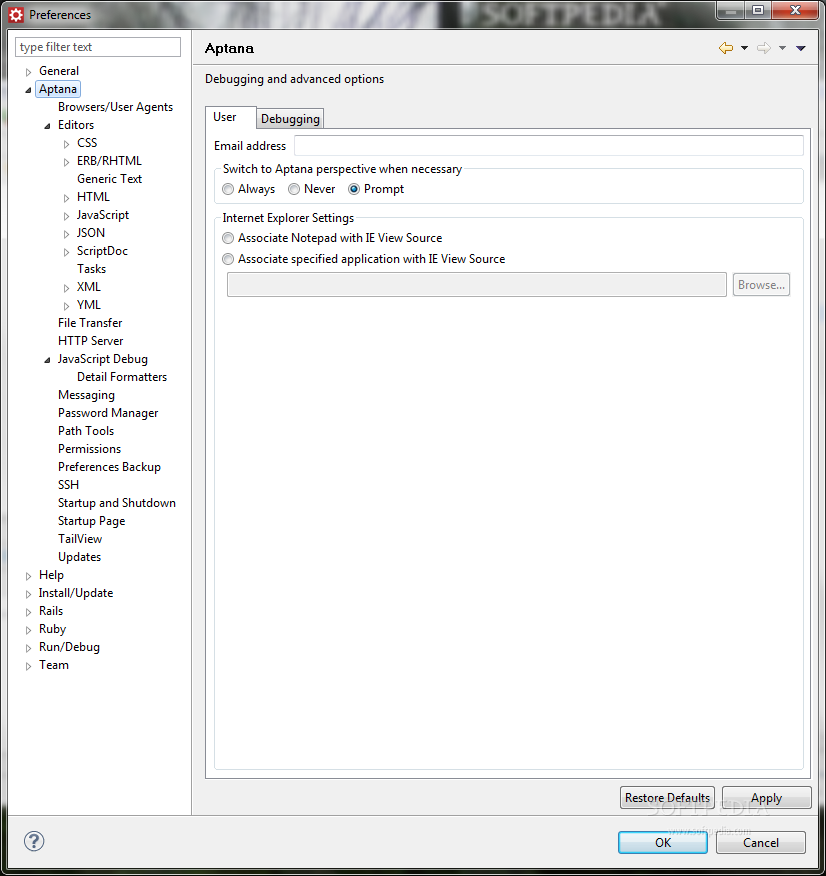Select Tasks under Editors

point(91,269)
